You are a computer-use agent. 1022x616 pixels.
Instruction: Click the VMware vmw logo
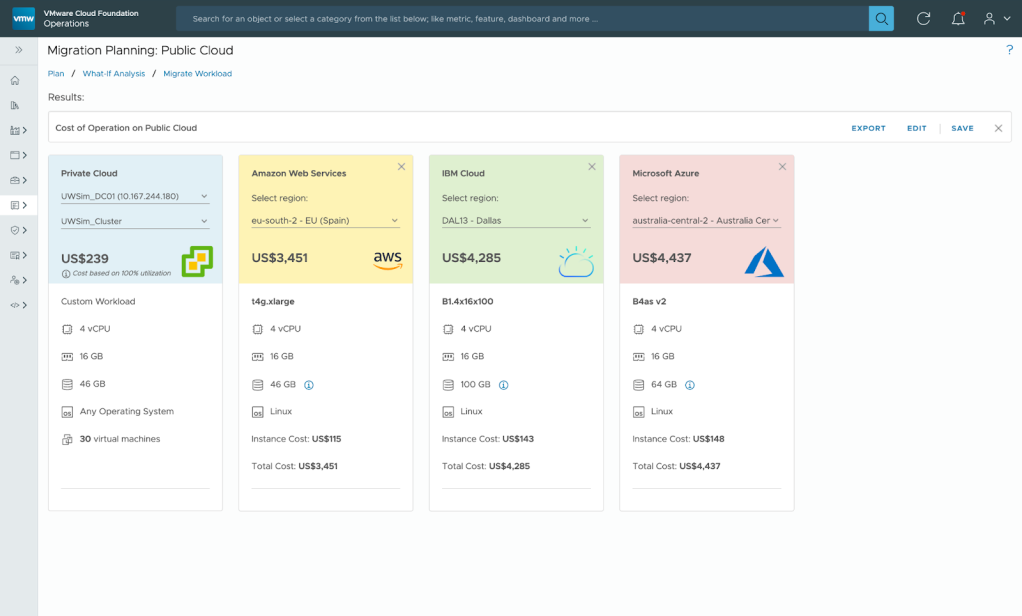click(23, 18)
